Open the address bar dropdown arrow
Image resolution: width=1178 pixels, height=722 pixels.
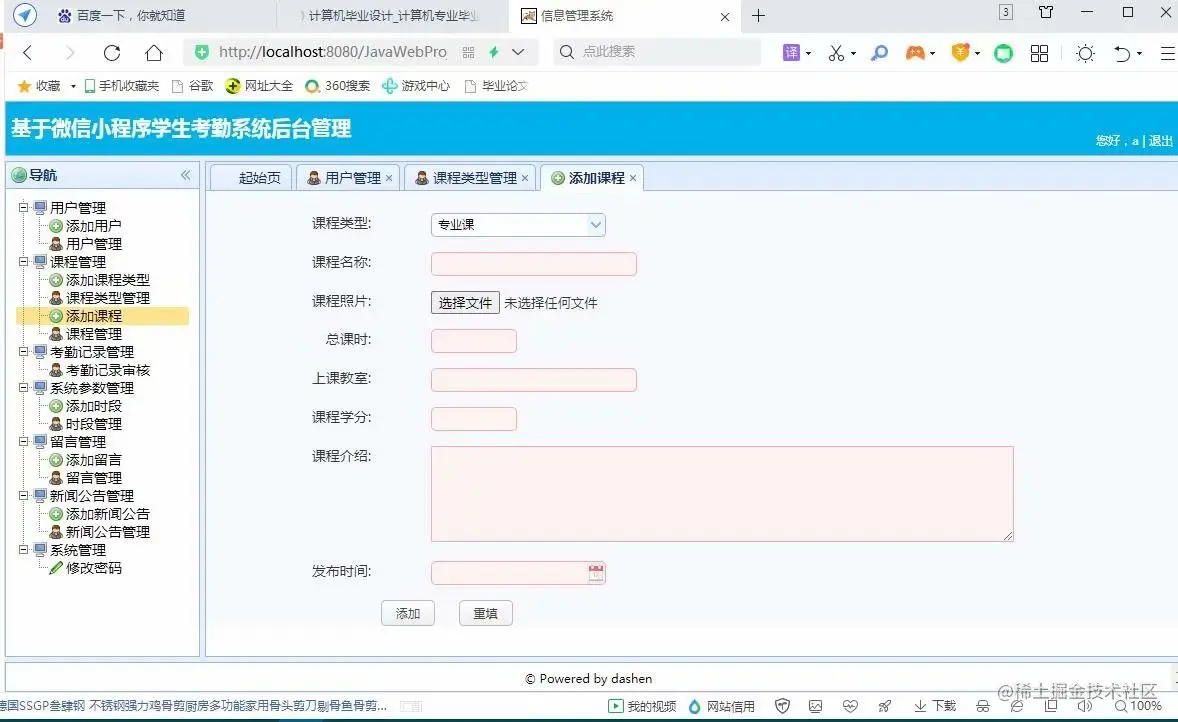click(x=518, y=52)
